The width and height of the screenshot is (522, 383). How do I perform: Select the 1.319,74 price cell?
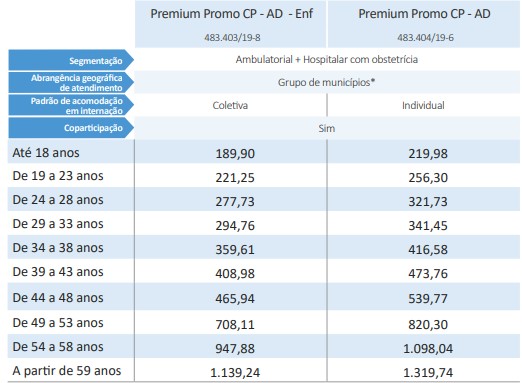coord(428,372)
